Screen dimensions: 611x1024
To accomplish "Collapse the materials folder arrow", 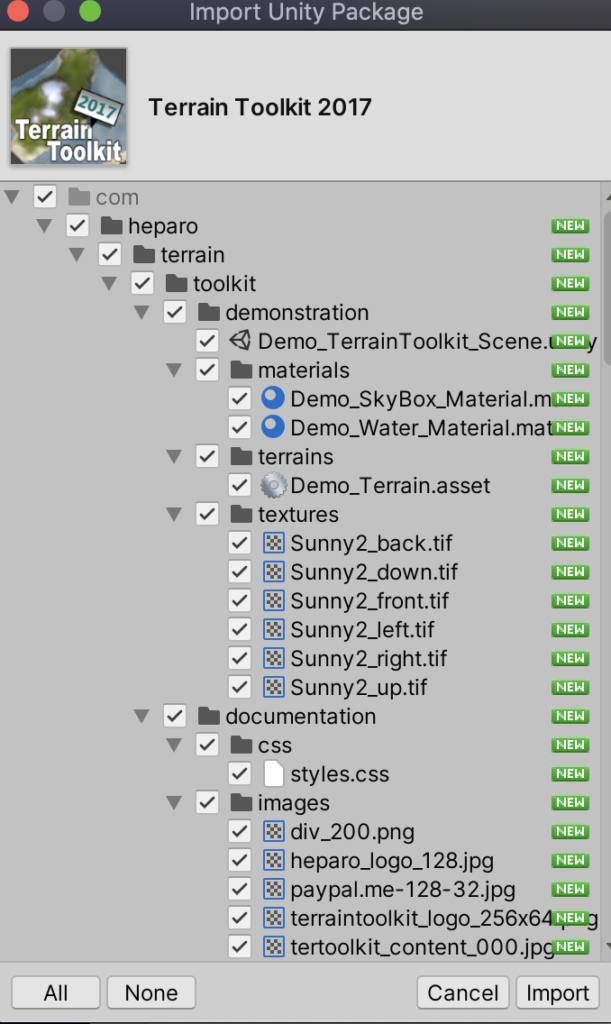I will click(x=174, y=370).
